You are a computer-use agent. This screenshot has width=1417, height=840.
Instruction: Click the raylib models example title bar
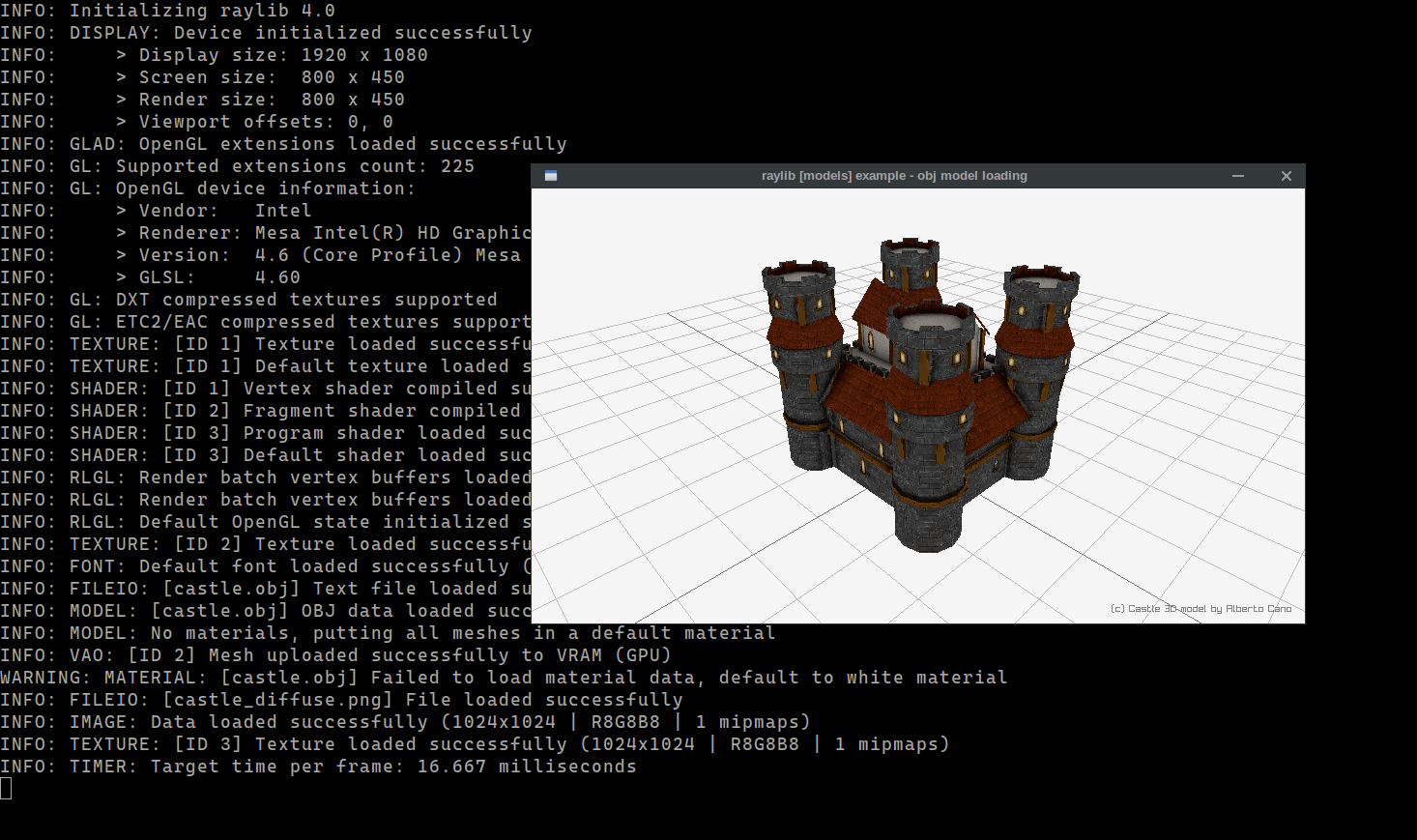point(894,175)
